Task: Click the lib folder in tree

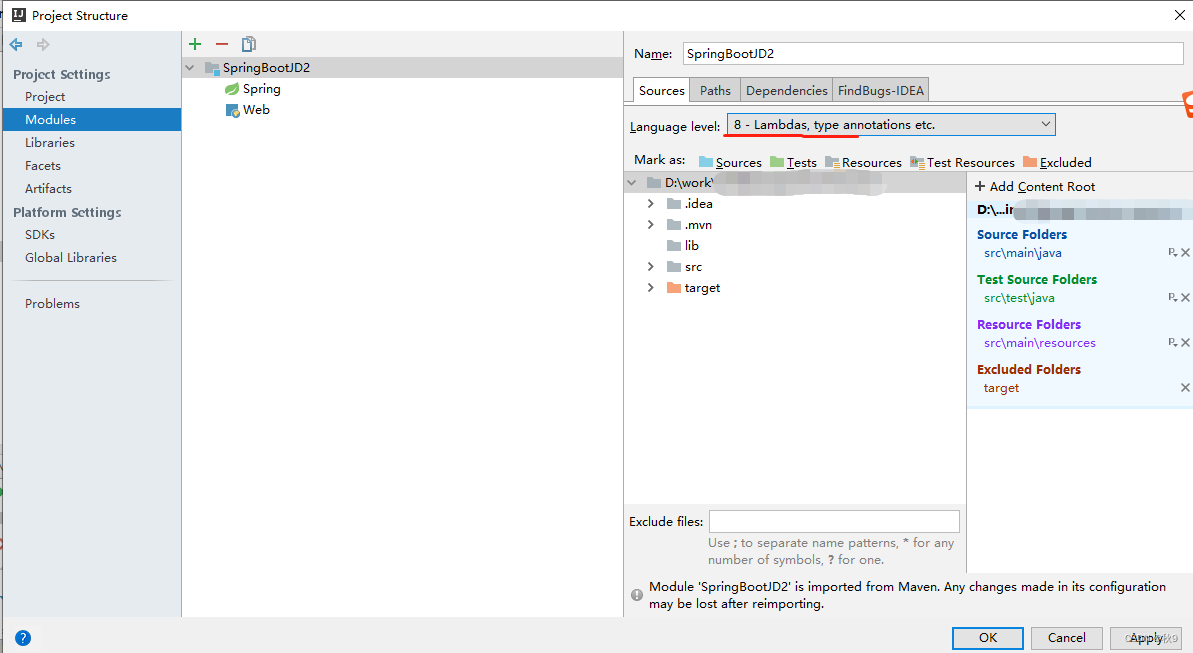Action: point(682,246)
